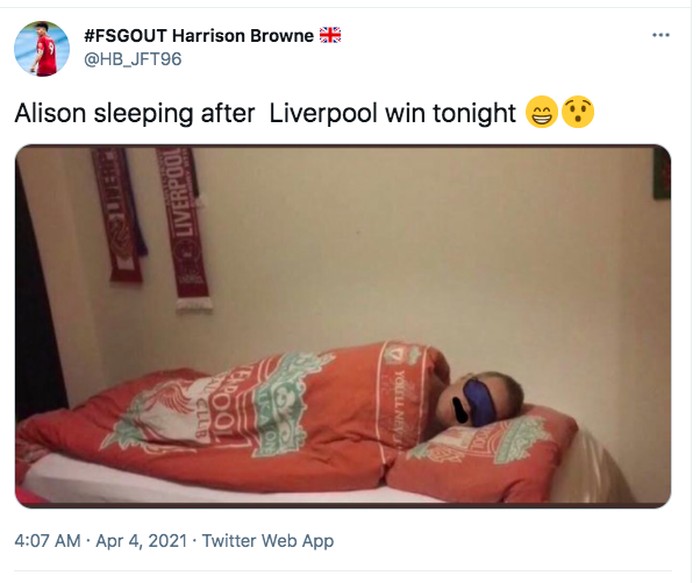Click the #FSGOUT text in the display name
The image size is (700, 583).
pos(125,36)
